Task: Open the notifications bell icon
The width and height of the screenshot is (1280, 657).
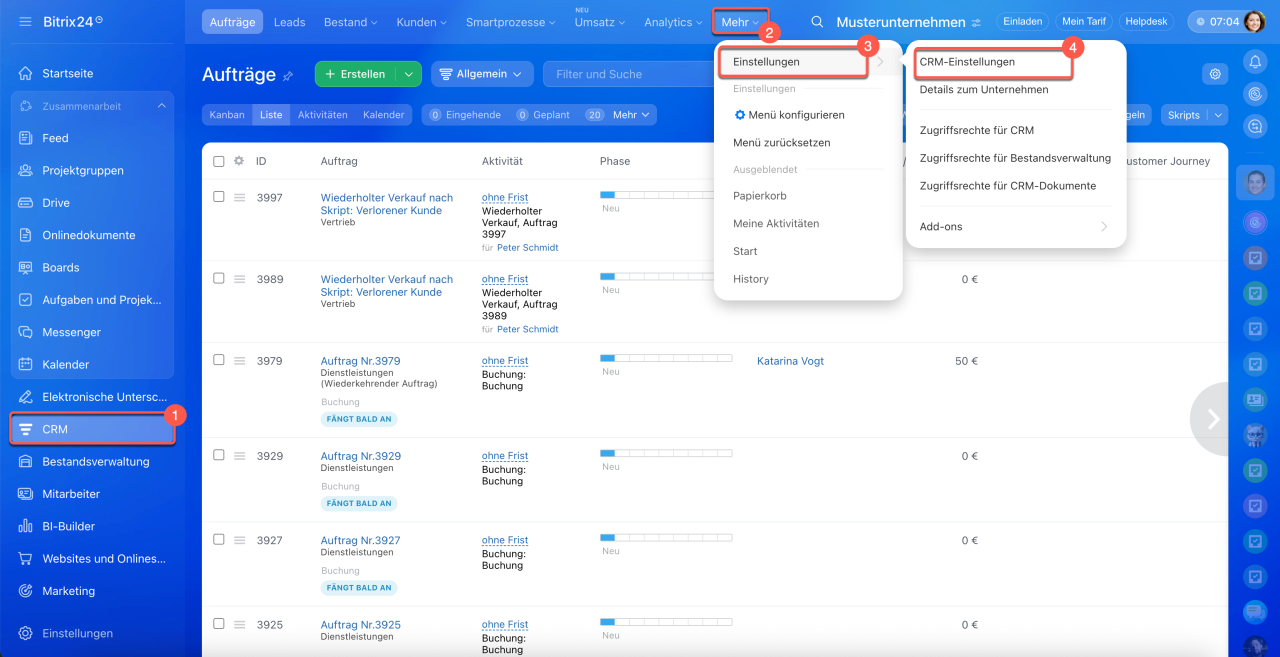Action: click(1255, 62)
